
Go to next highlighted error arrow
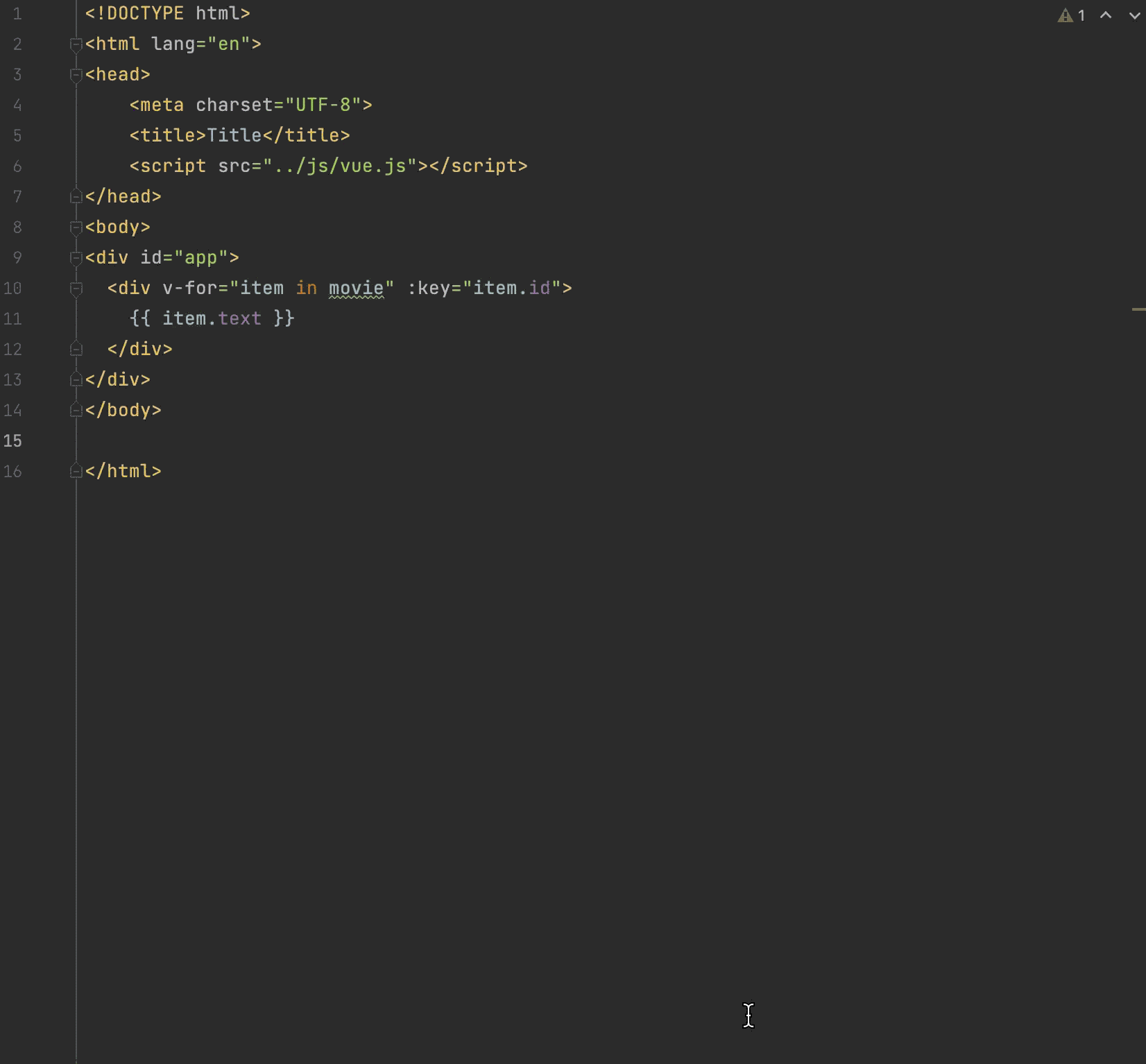tap(1135, 15)
